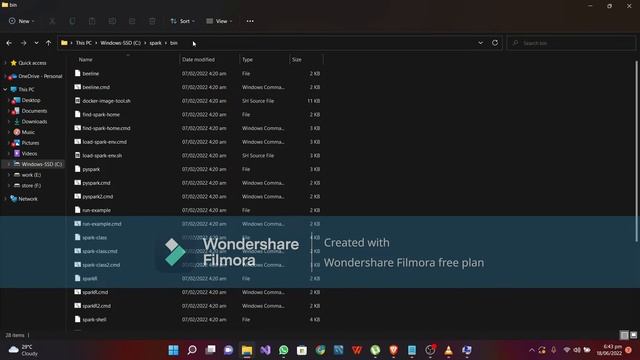
Task: Open the View dropdown
Action: pyautogui.click(x=219, y=21)
